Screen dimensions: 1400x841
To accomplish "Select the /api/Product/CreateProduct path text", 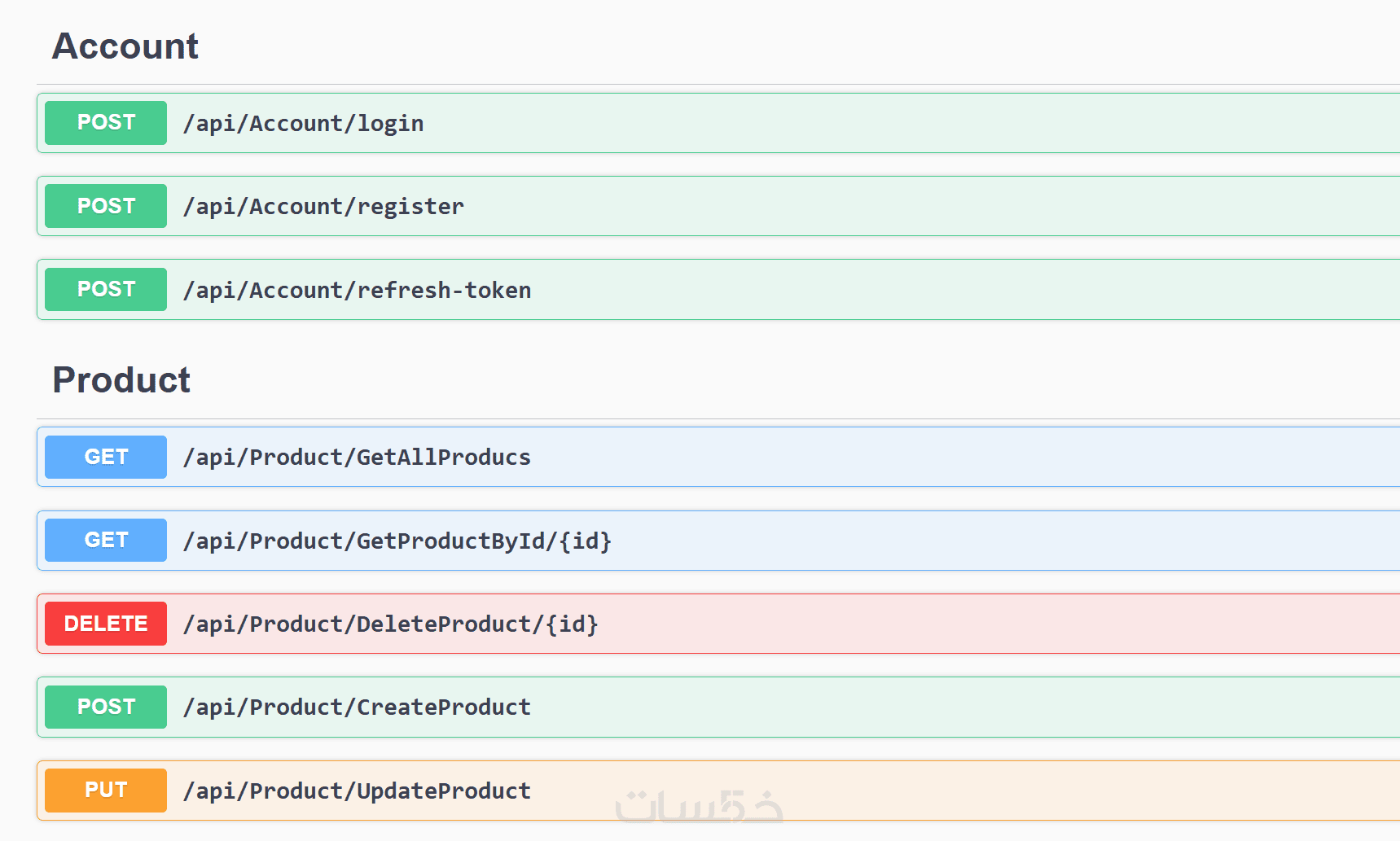I will (x=357, y=707).
